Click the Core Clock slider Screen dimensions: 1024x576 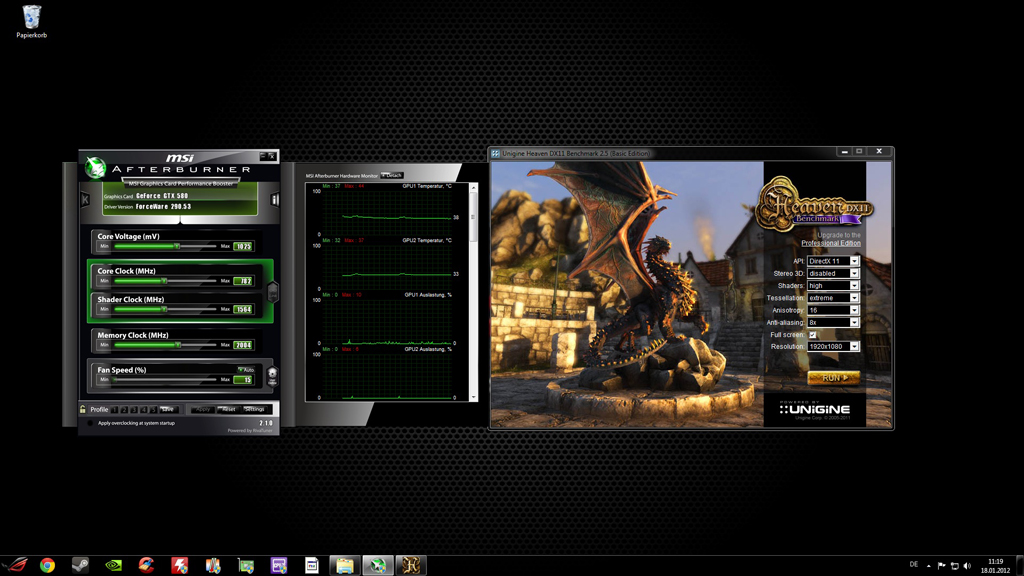pyautogui.click(x=165, y=281)
